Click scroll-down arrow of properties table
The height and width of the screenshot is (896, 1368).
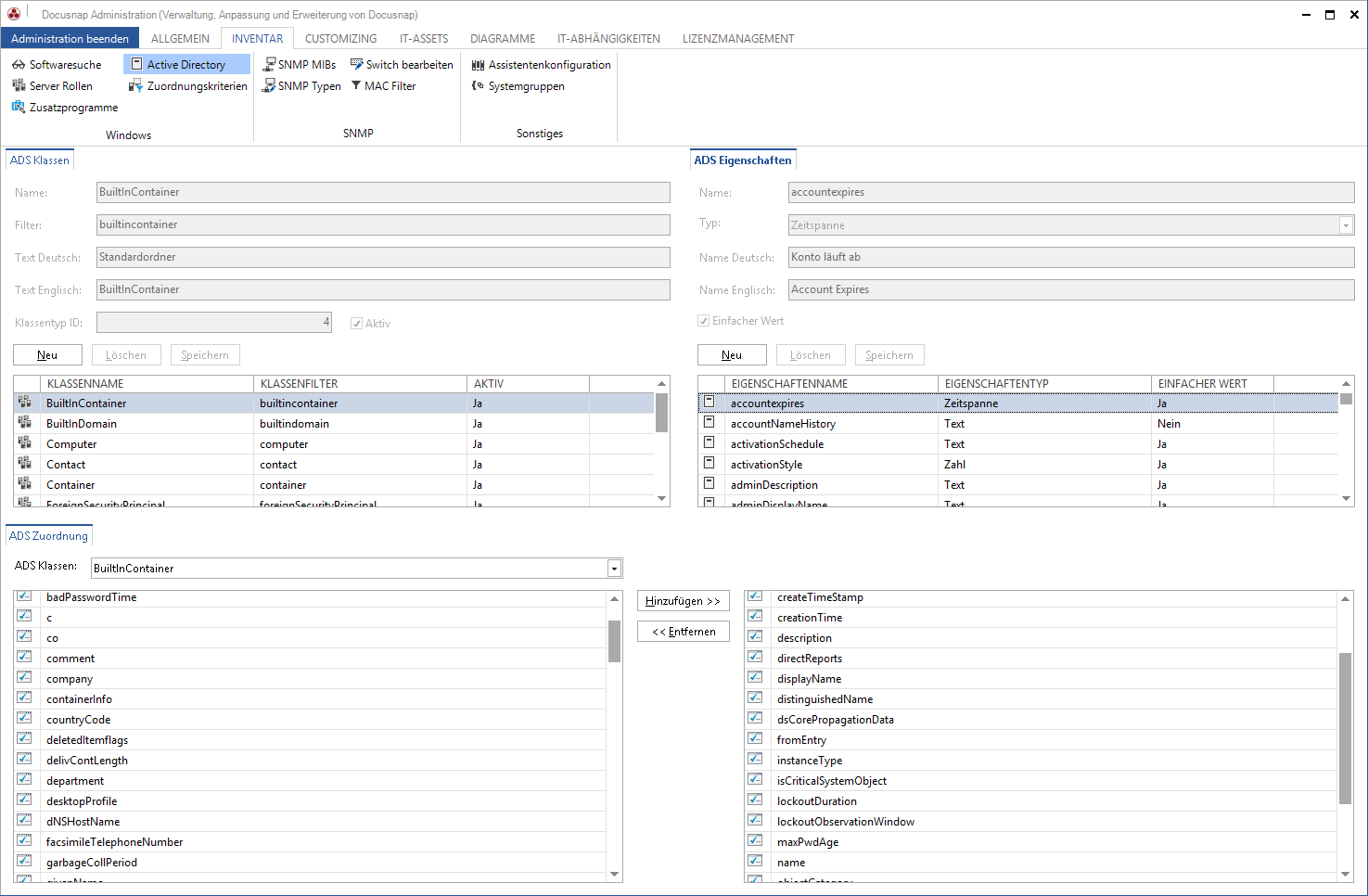pos(1347,499)
